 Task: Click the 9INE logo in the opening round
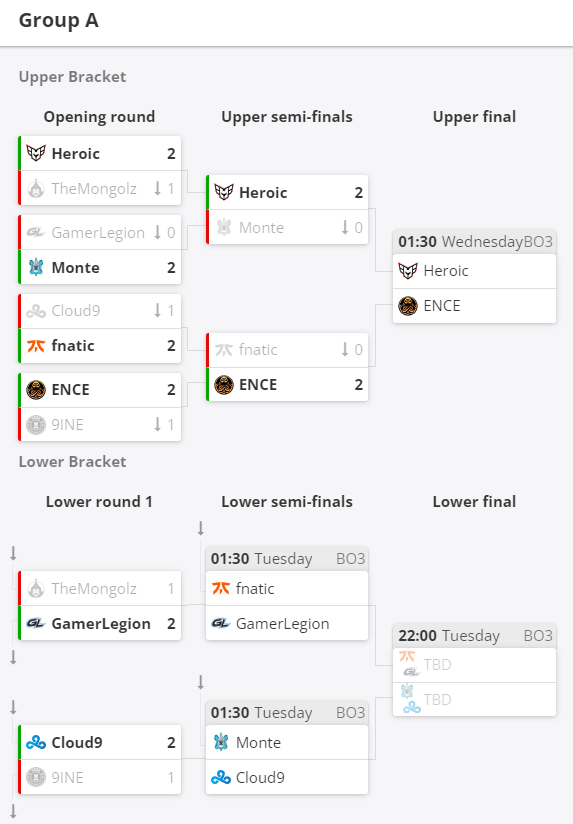(x=36, y=425)
